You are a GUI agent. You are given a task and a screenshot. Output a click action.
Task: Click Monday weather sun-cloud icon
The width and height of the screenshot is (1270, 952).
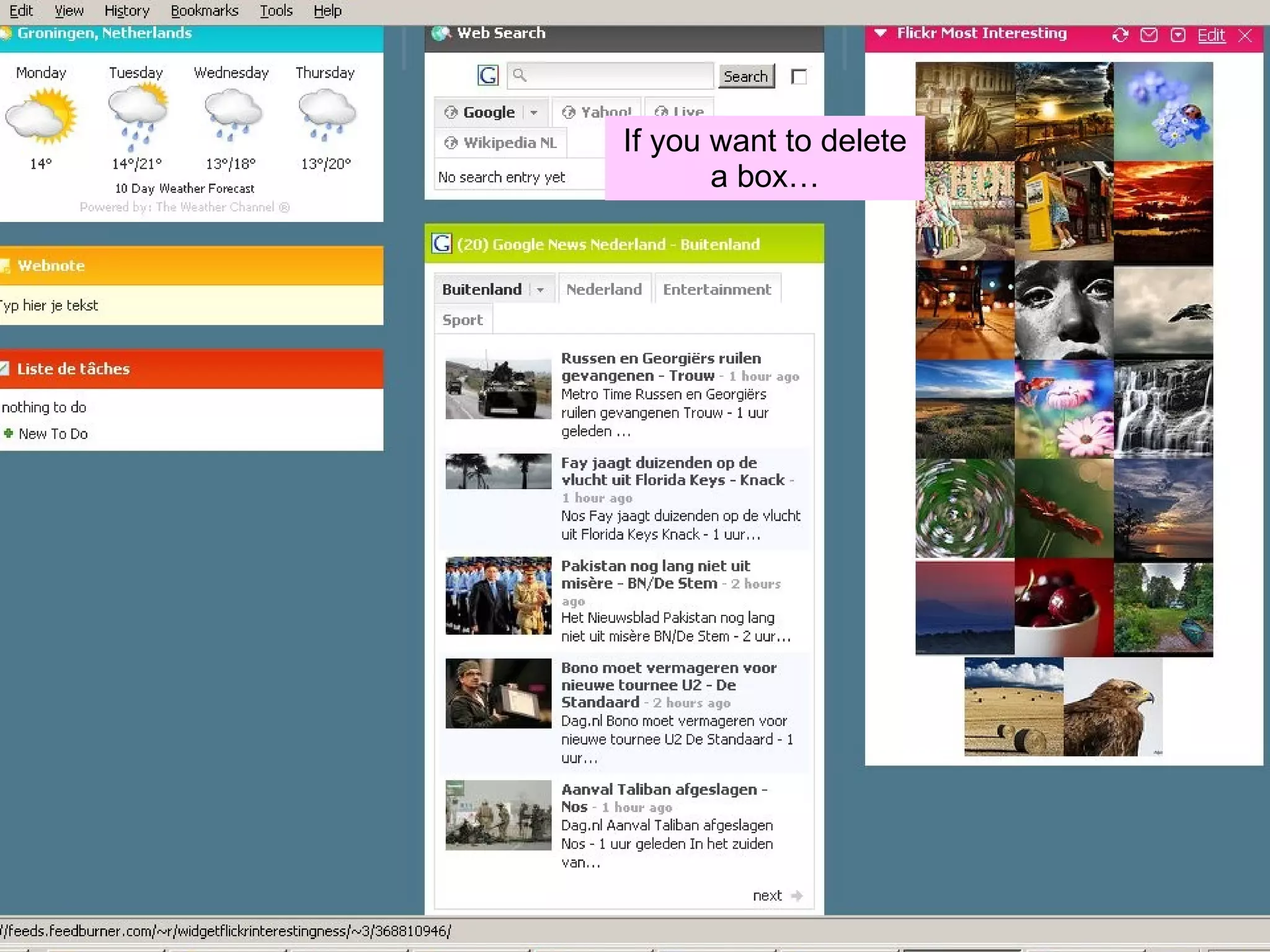(41, 115)
